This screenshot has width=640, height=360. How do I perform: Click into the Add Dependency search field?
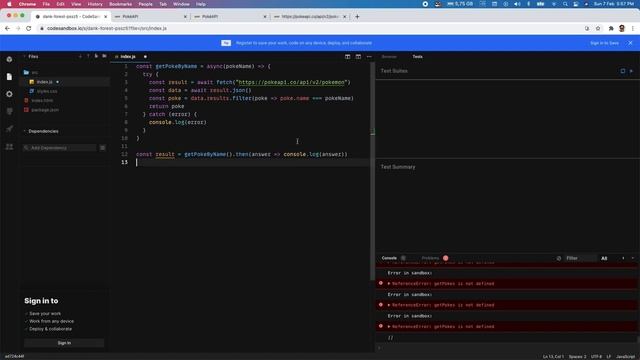[60, 148]
